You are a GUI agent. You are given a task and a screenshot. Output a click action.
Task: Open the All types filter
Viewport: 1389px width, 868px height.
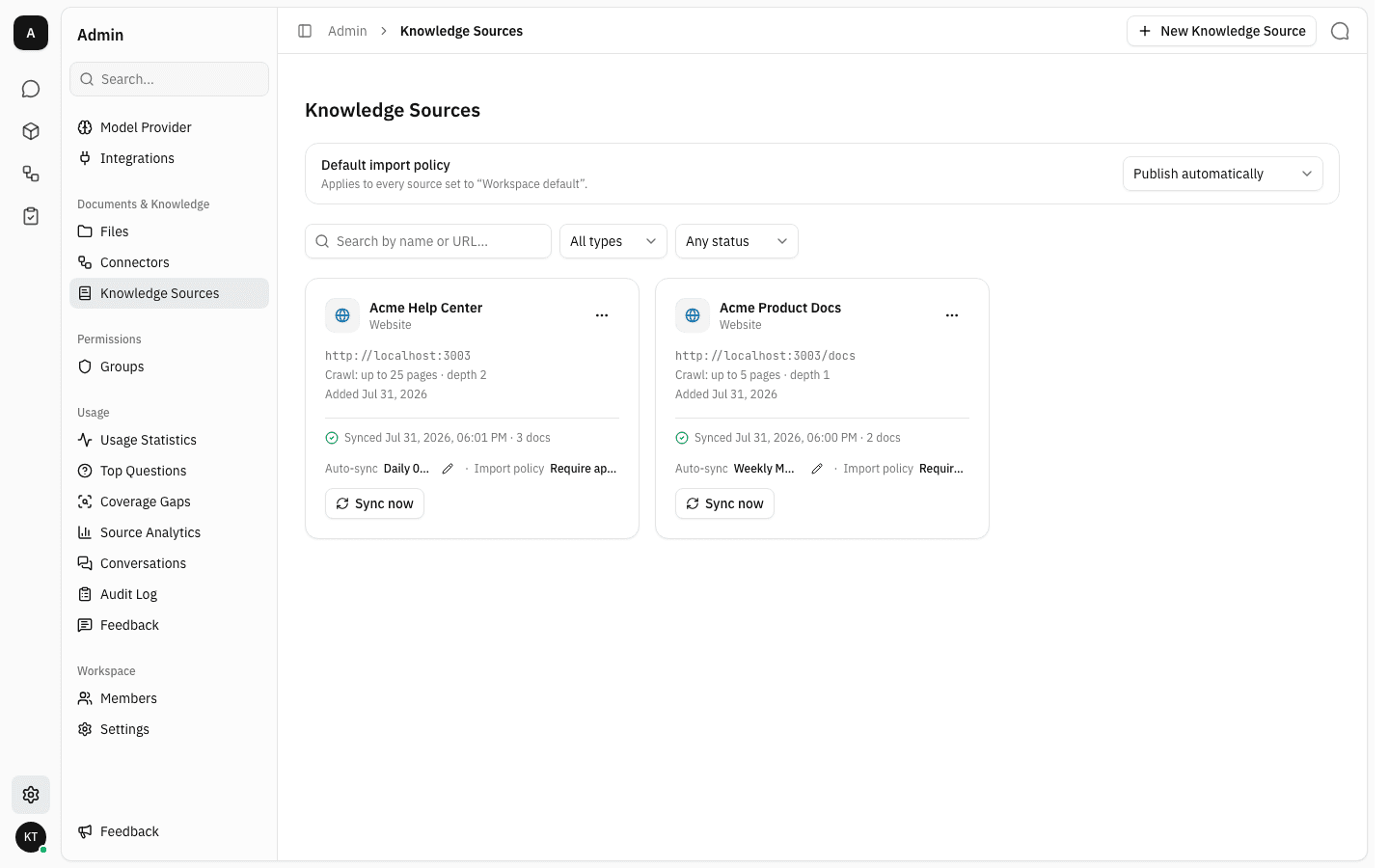point(613,241)
